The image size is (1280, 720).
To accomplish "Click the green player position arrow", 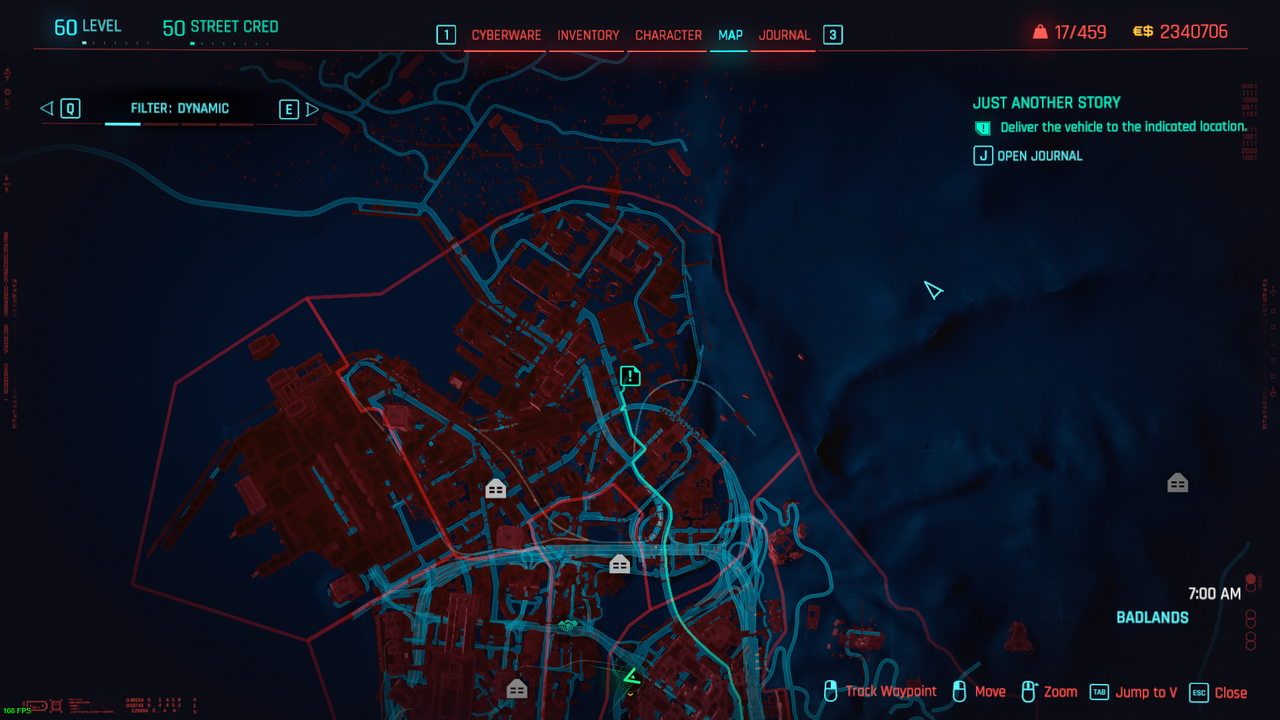I will (x=631, y=679).
